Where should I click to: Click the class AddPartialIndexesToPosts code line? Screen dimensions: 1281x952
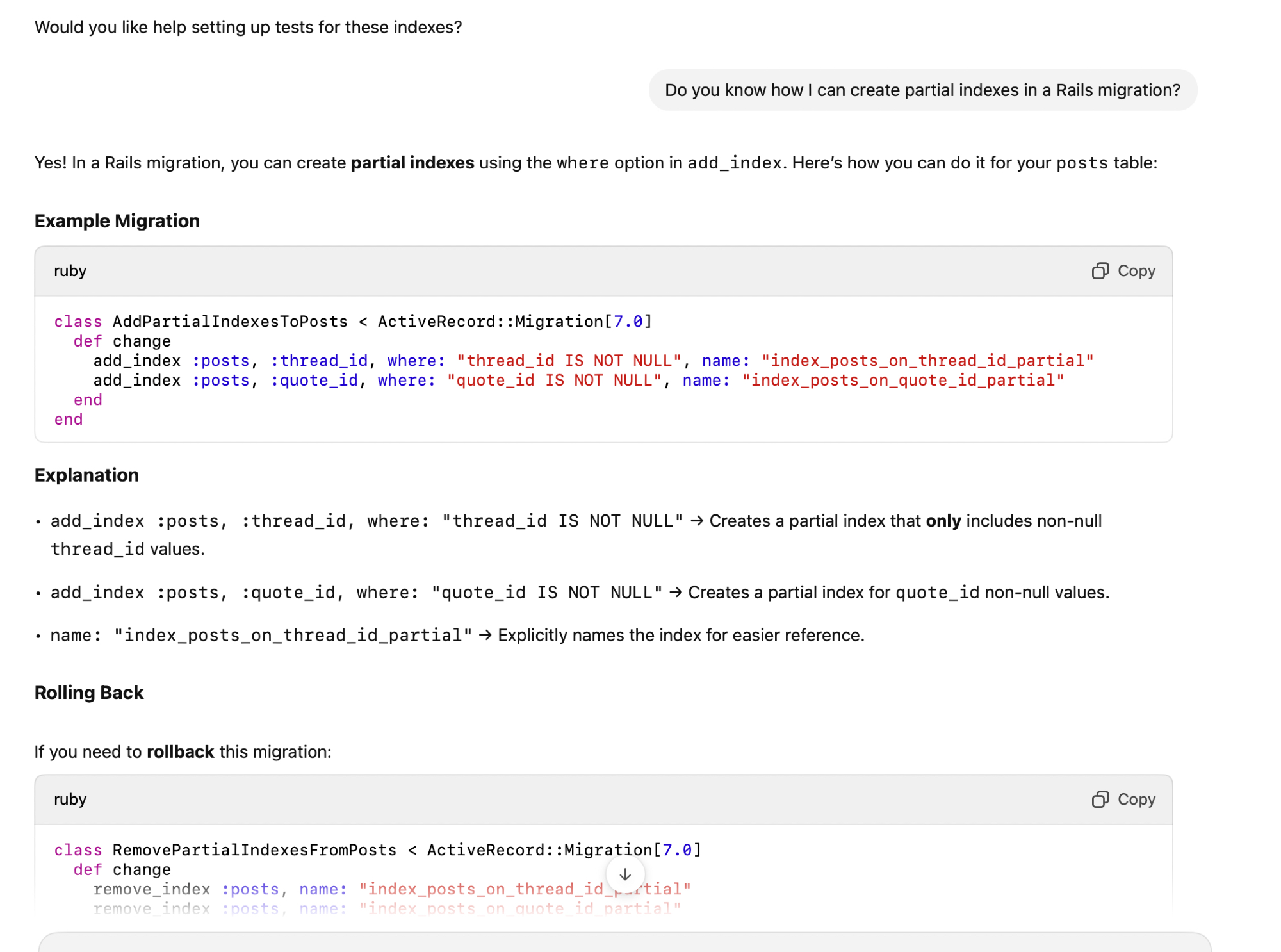click(352, 322)
